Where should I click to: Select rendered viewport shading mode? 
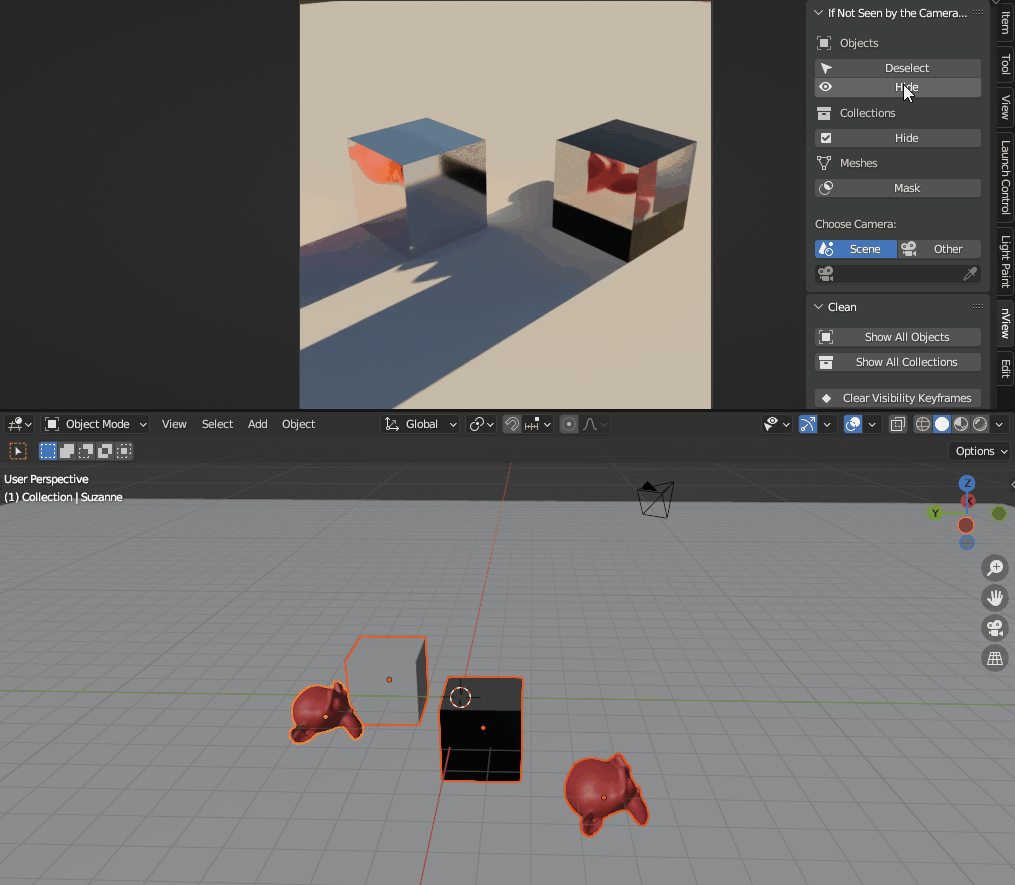pyautogui.click(x=980, y=424)
